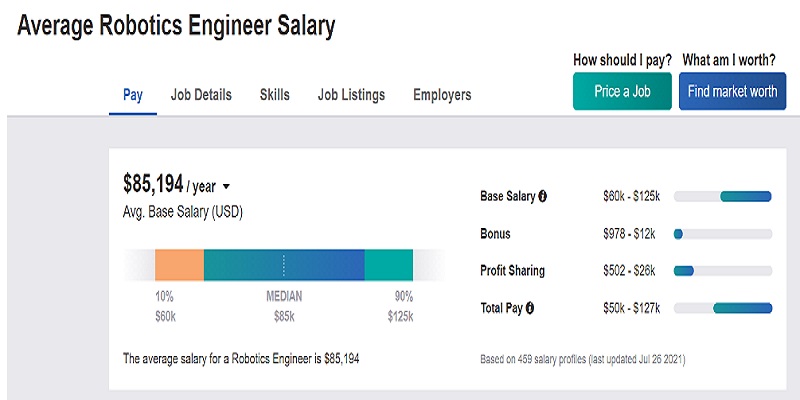Click the Base Salary info icon
Screen dimensions: 800x400
point(543,197)
